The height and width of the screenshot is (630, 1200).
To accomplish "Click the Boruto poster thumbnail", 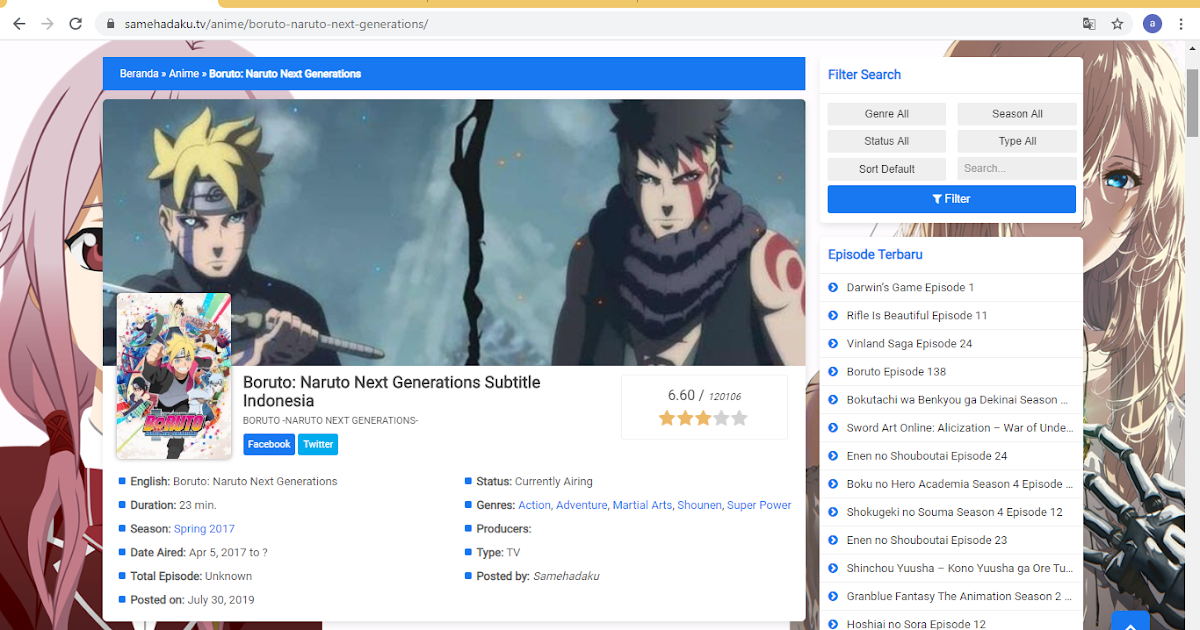I will 174,376.
